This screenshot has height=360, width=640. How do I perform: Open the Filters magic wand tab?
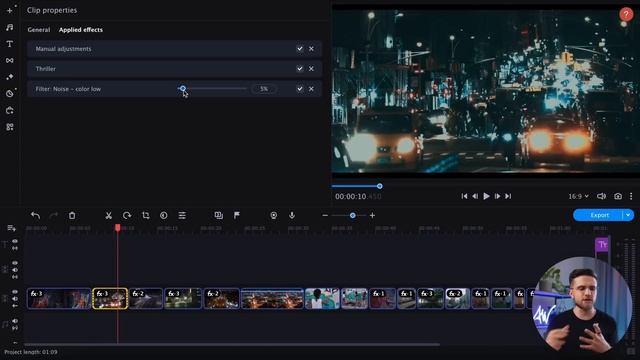[x=9, y=77]
